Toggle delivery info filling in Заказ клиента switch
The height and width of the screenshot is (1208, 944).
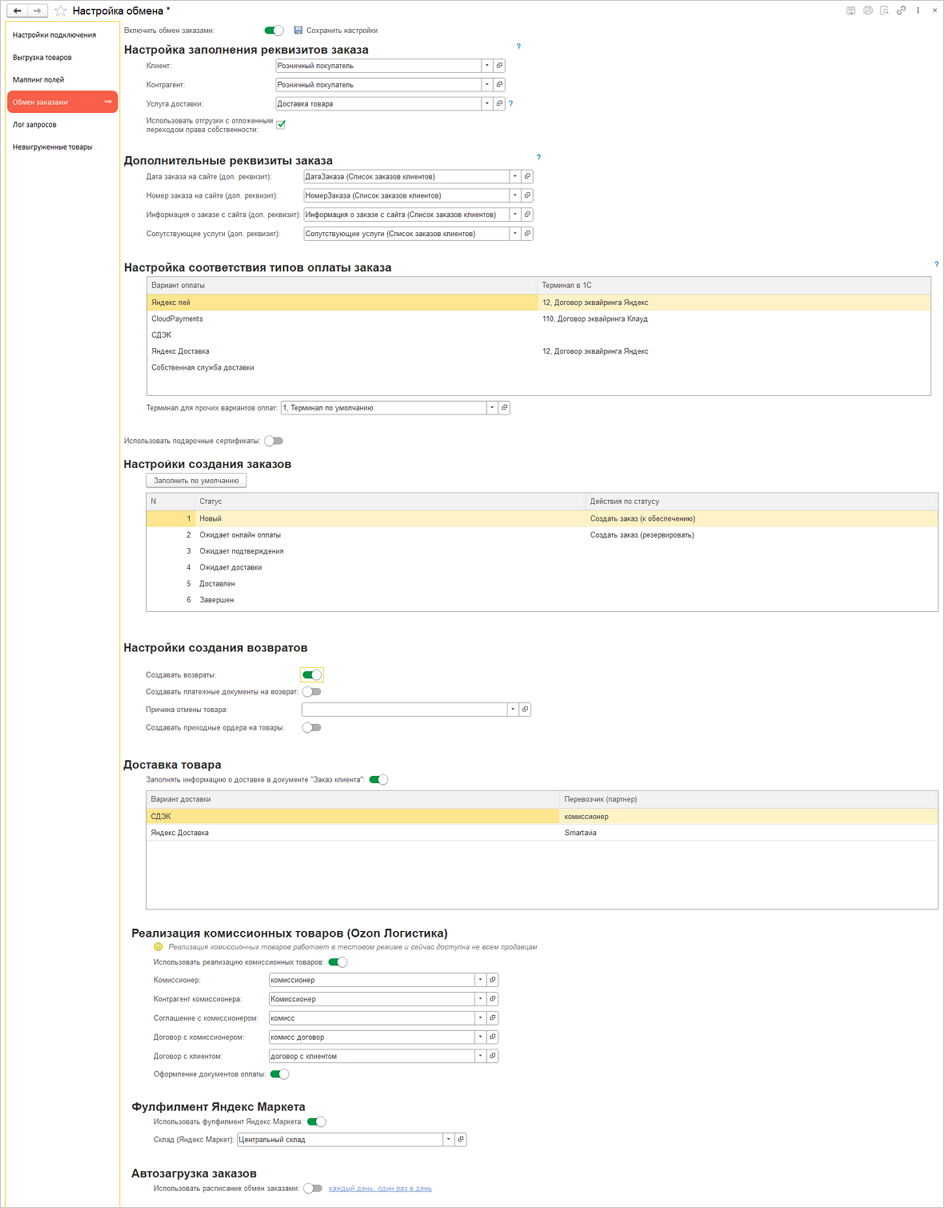click(x=378, y=780)
